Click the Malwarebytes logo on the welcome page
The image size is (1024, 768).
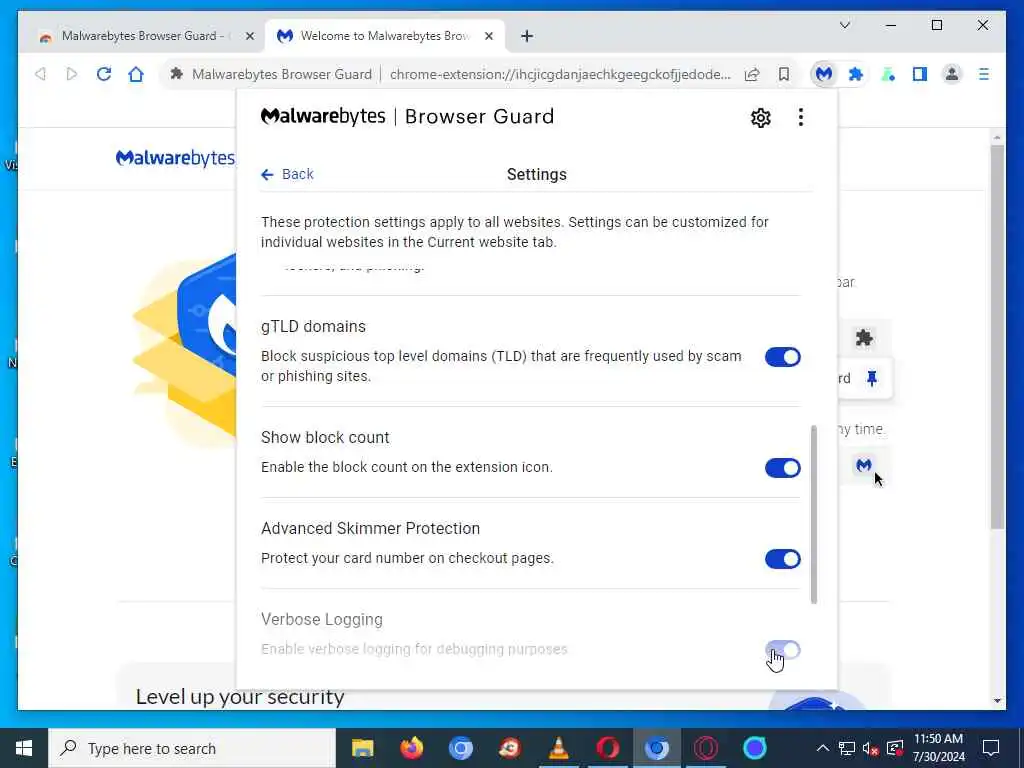(x=175, y=158)
